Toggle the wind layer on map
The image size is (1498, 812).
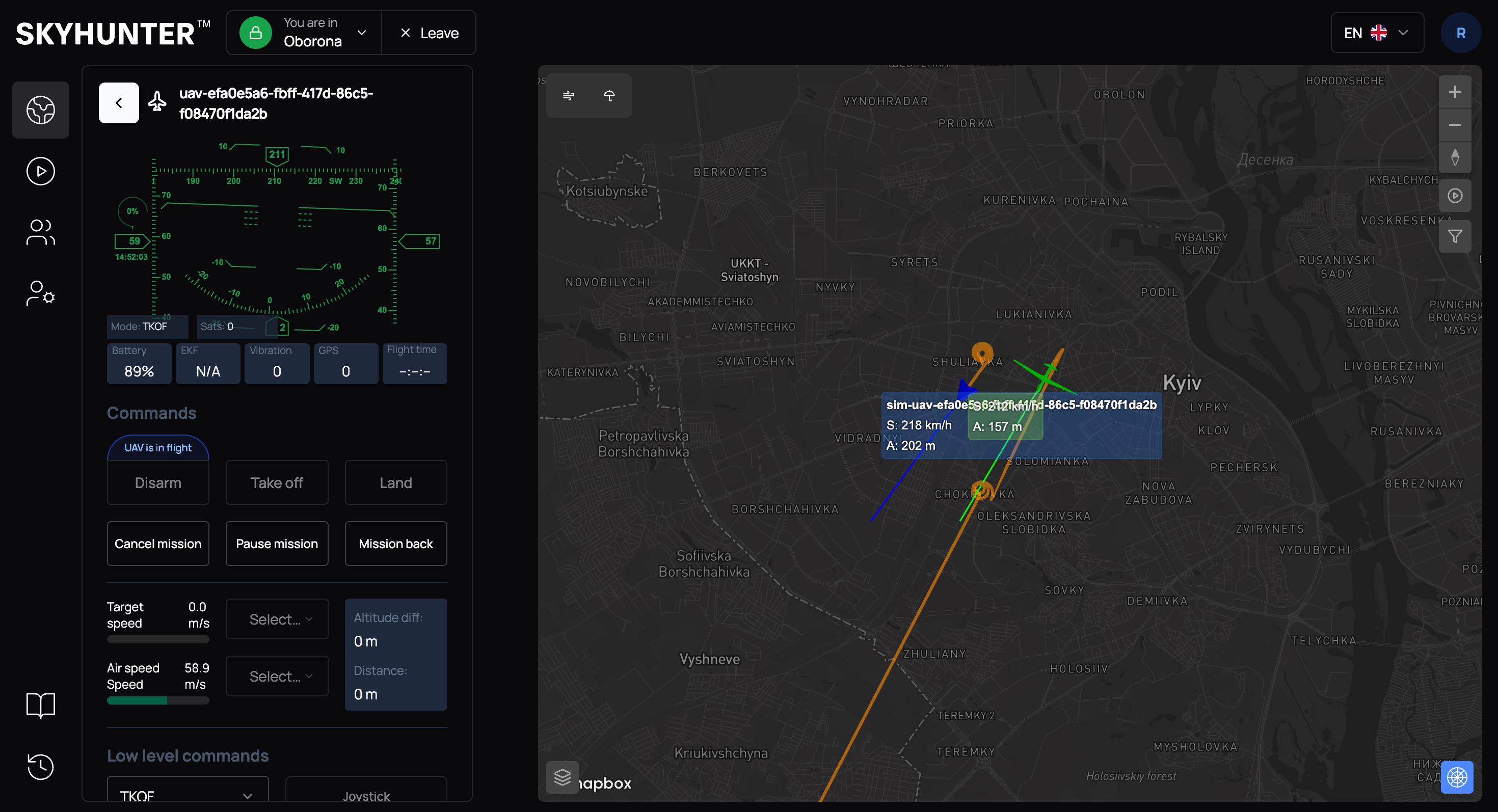568,96
